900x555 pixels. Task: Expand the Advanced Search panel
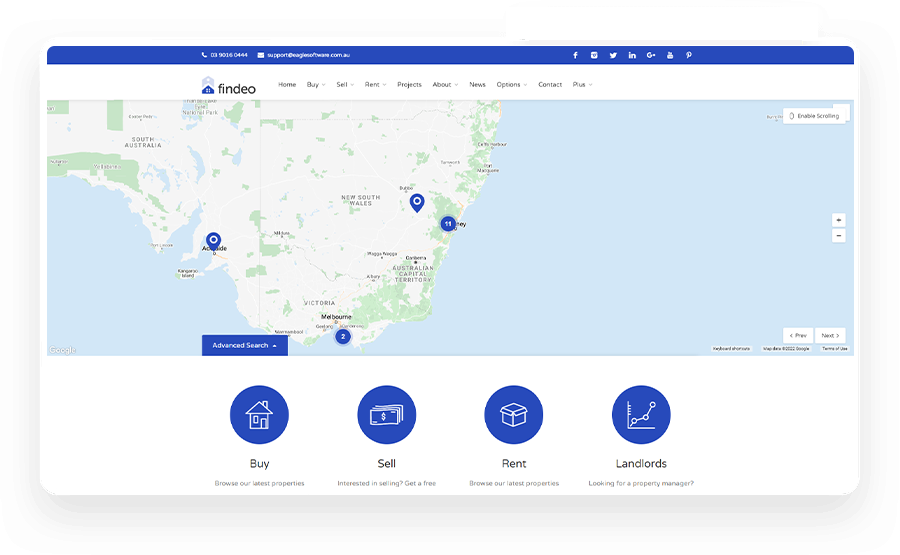245,345
